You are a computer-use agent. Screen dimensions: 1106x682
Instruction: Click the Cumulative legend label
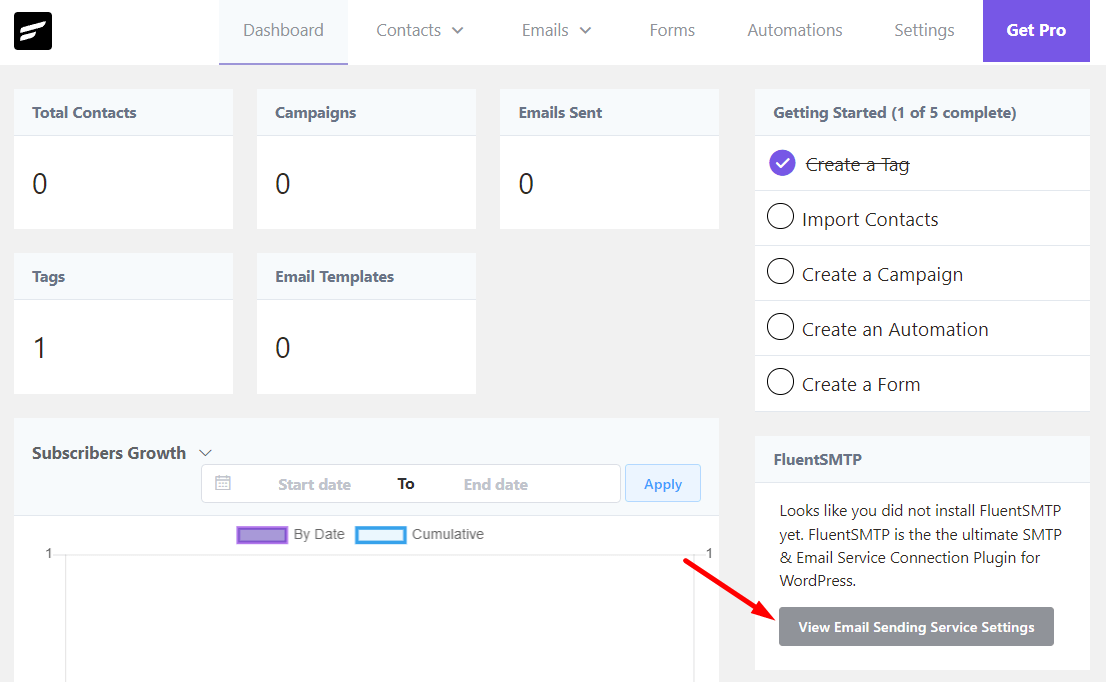click(448, 535)
